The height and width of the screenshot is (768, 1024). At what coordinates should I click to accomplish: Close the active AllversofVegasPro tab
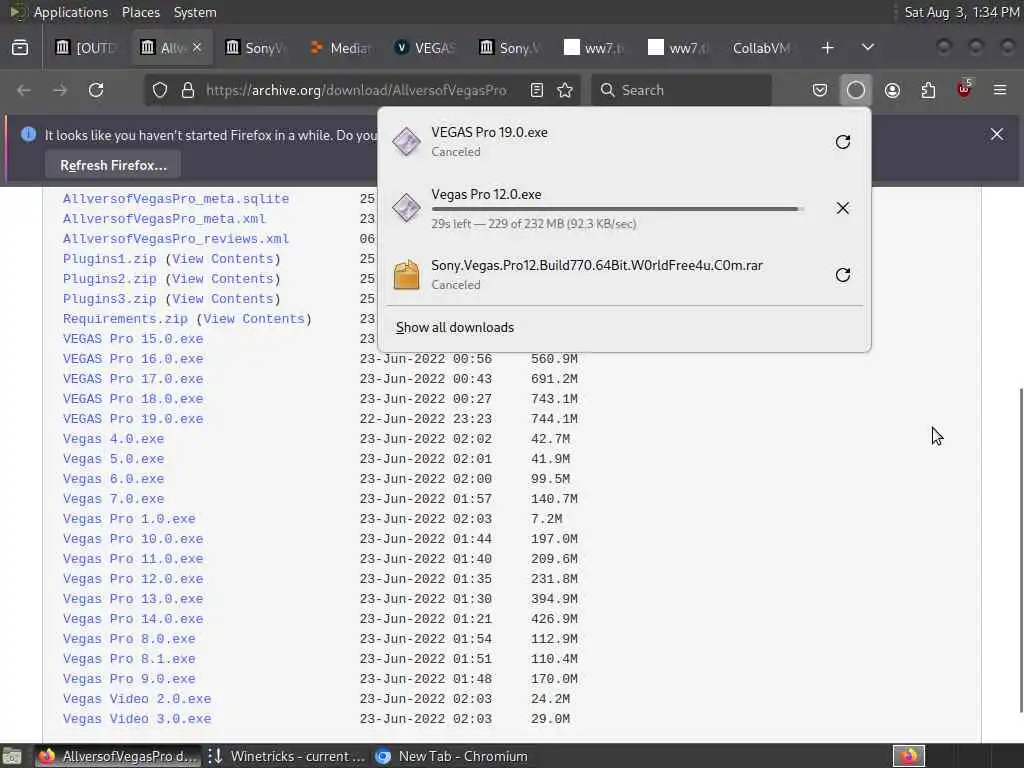[197, 47]
